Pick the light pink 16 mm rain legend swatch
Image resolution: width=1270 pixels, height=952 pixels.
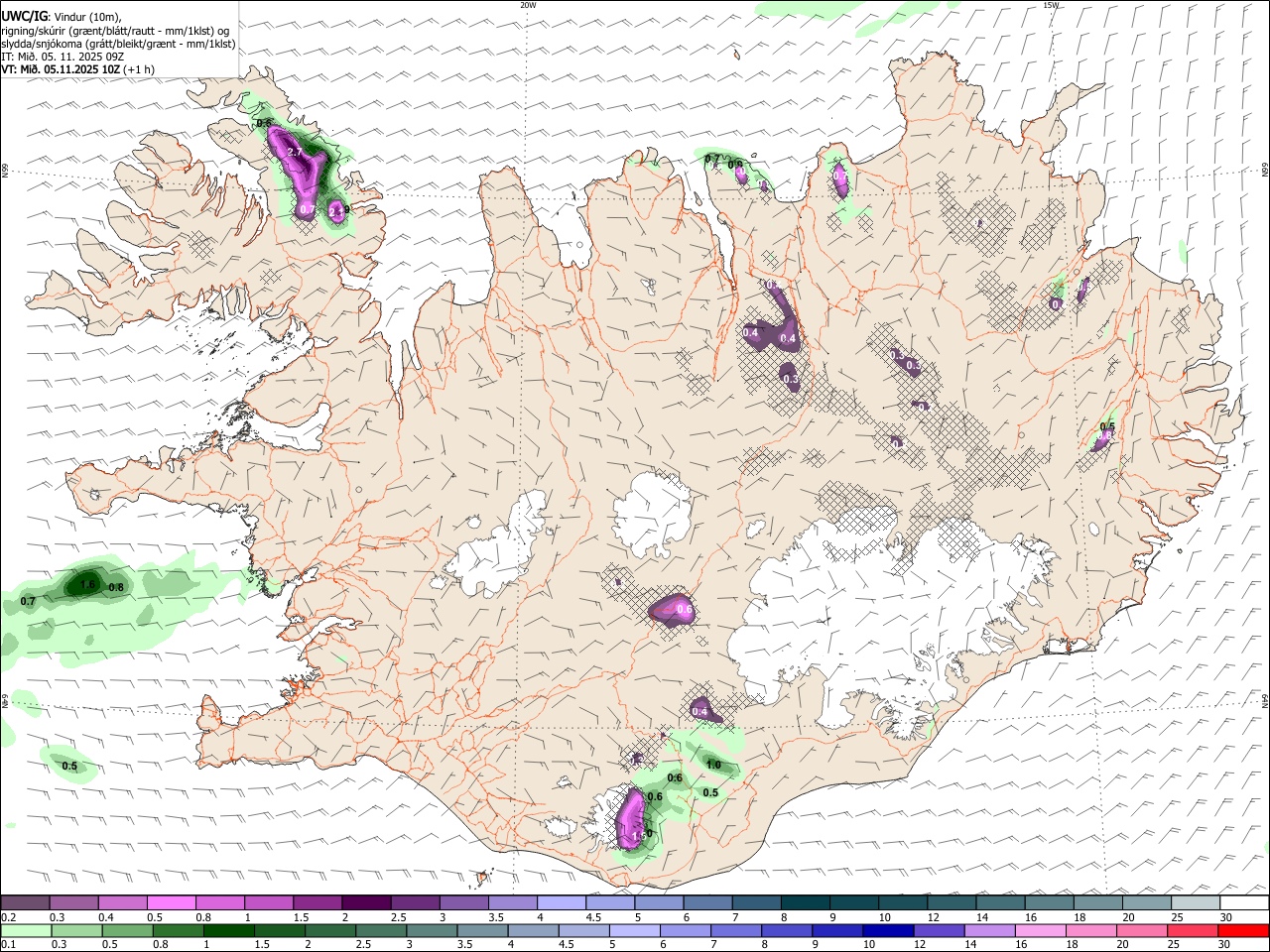[x=1040, y=931]
